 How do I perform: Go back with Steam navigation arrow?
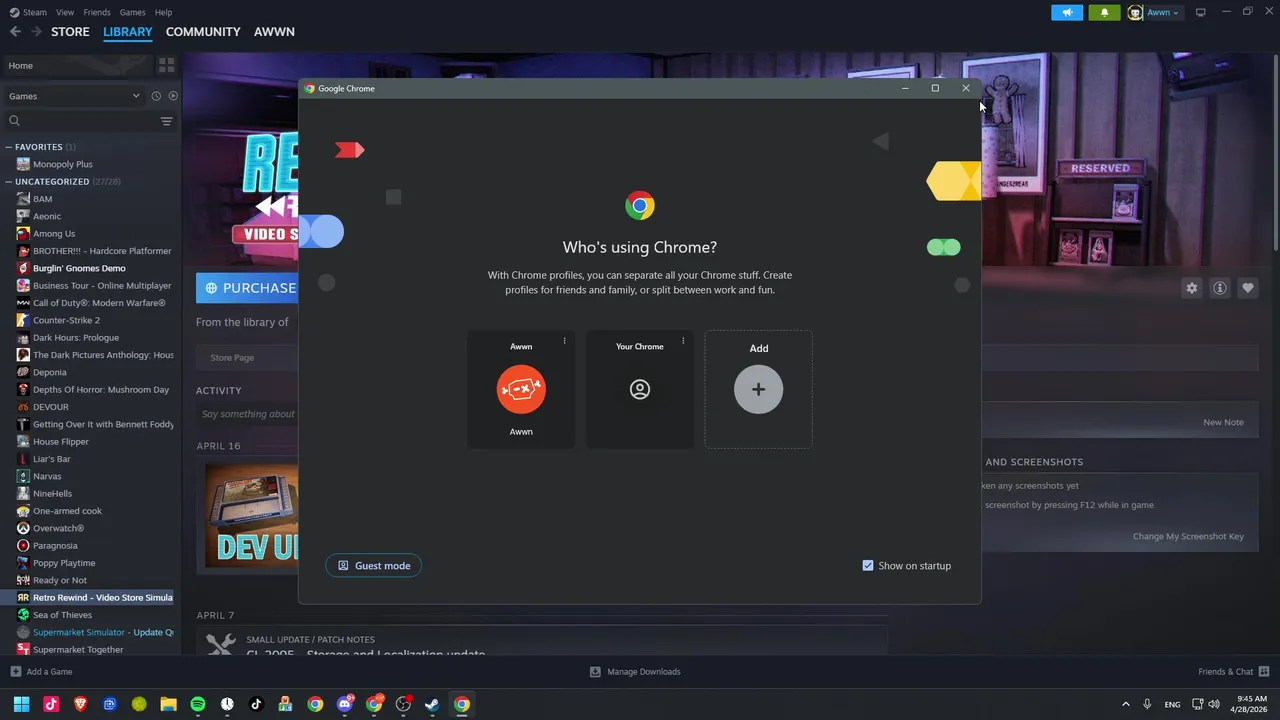(x=15, y=32)
